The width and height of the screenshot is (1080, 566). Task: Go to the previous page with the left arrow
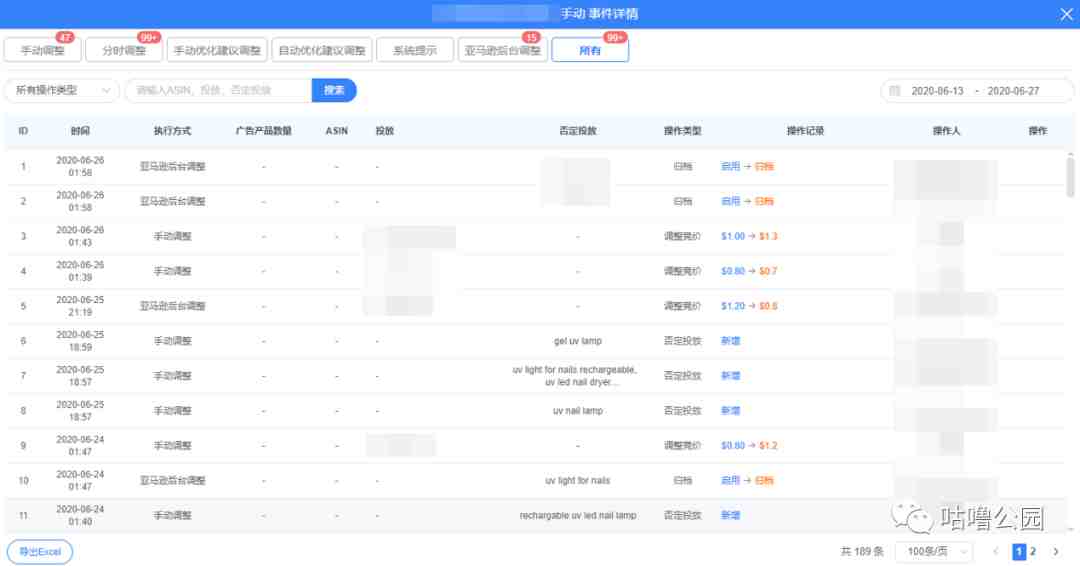point(995,552)
